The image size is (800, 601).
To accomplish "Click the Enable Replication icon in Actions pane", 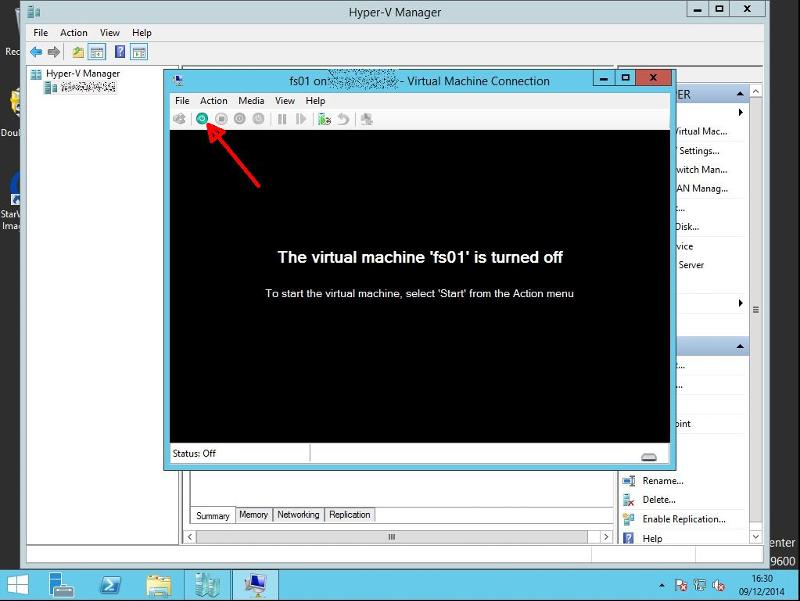I will pos(629,519).
